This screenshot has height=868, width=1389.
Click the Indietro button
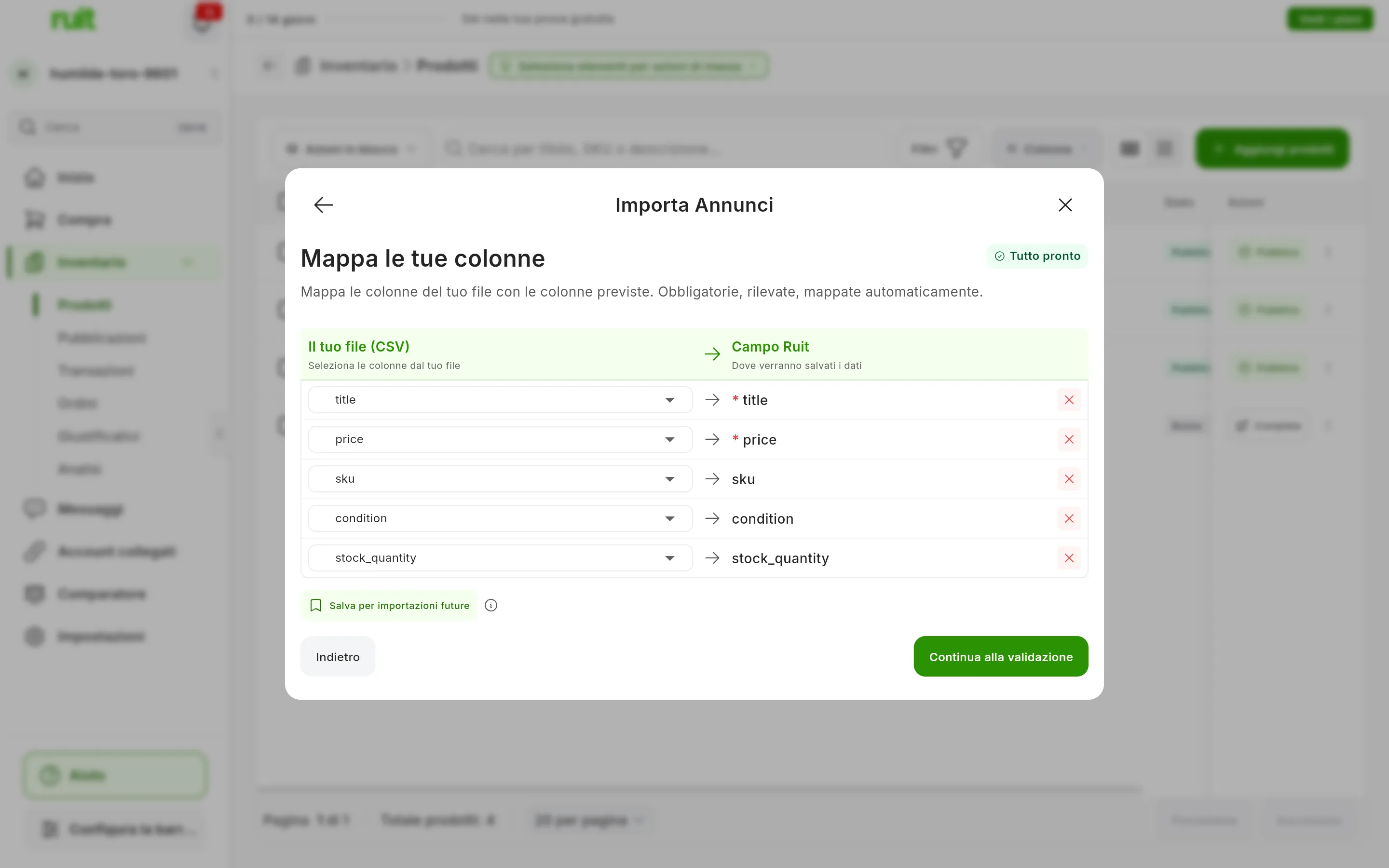(338, 656)
